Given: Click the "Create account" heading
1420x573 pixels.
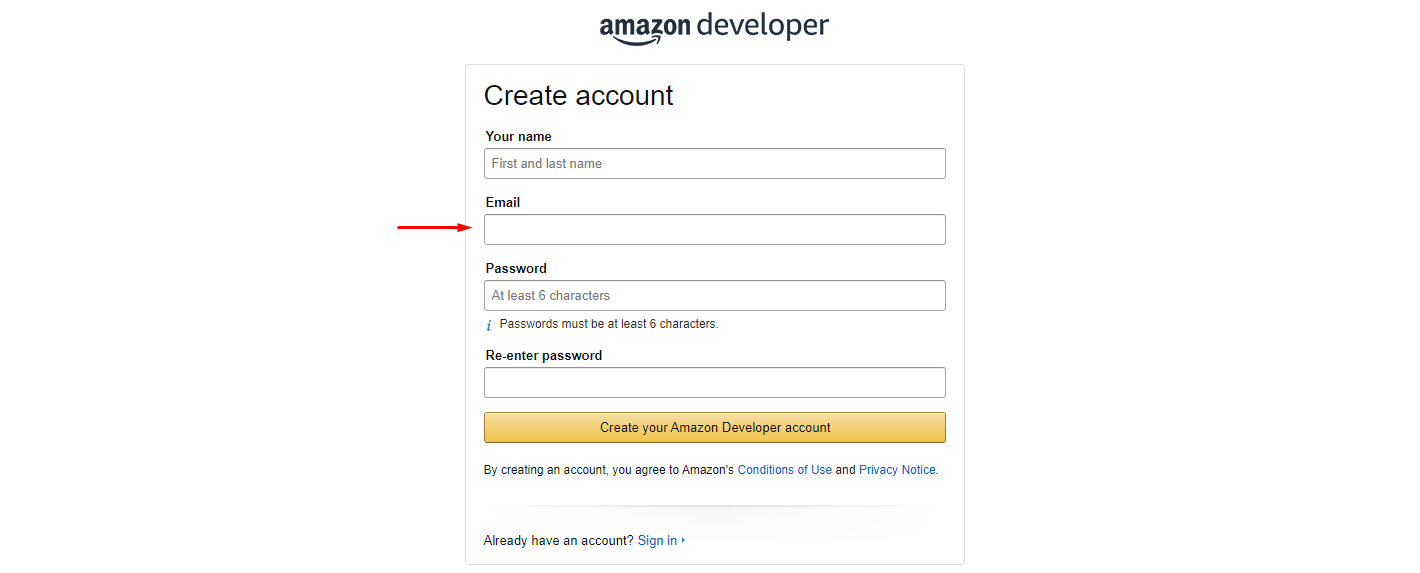Looking at the screenshot, I should point(578,96).
